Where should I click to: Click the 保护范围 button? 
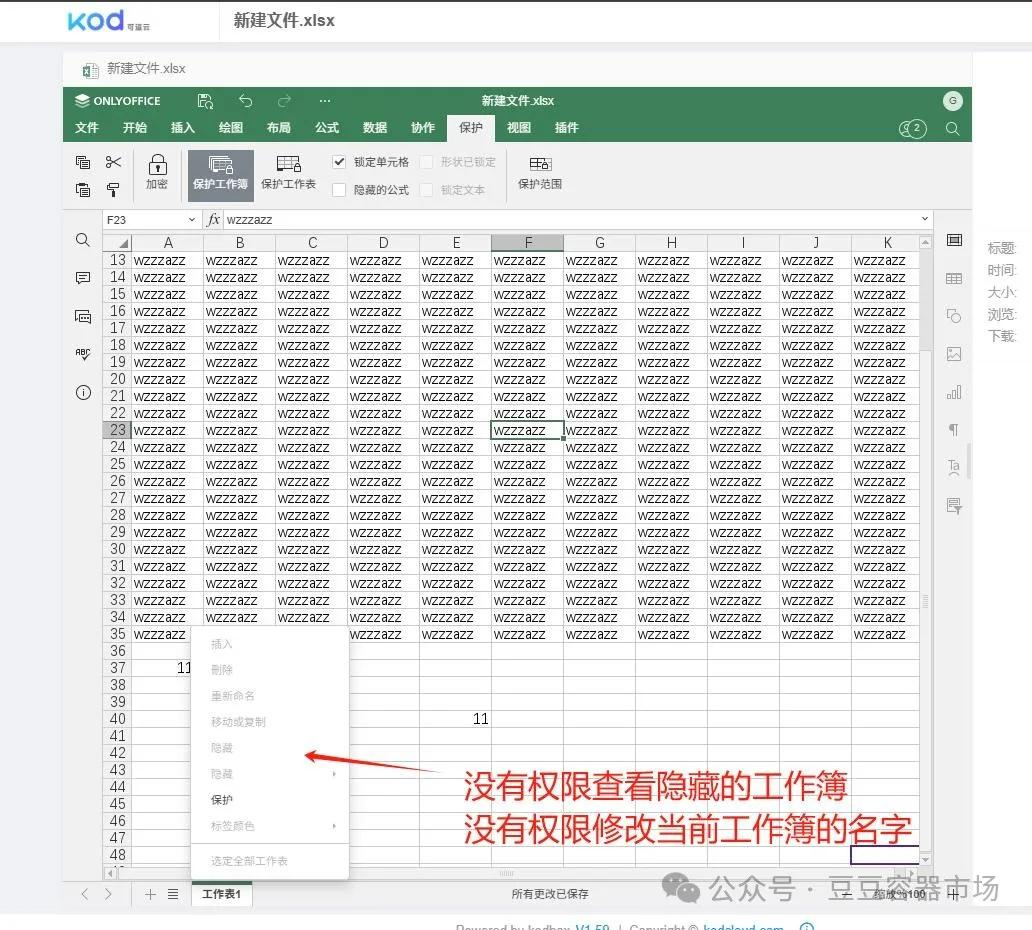540,172
